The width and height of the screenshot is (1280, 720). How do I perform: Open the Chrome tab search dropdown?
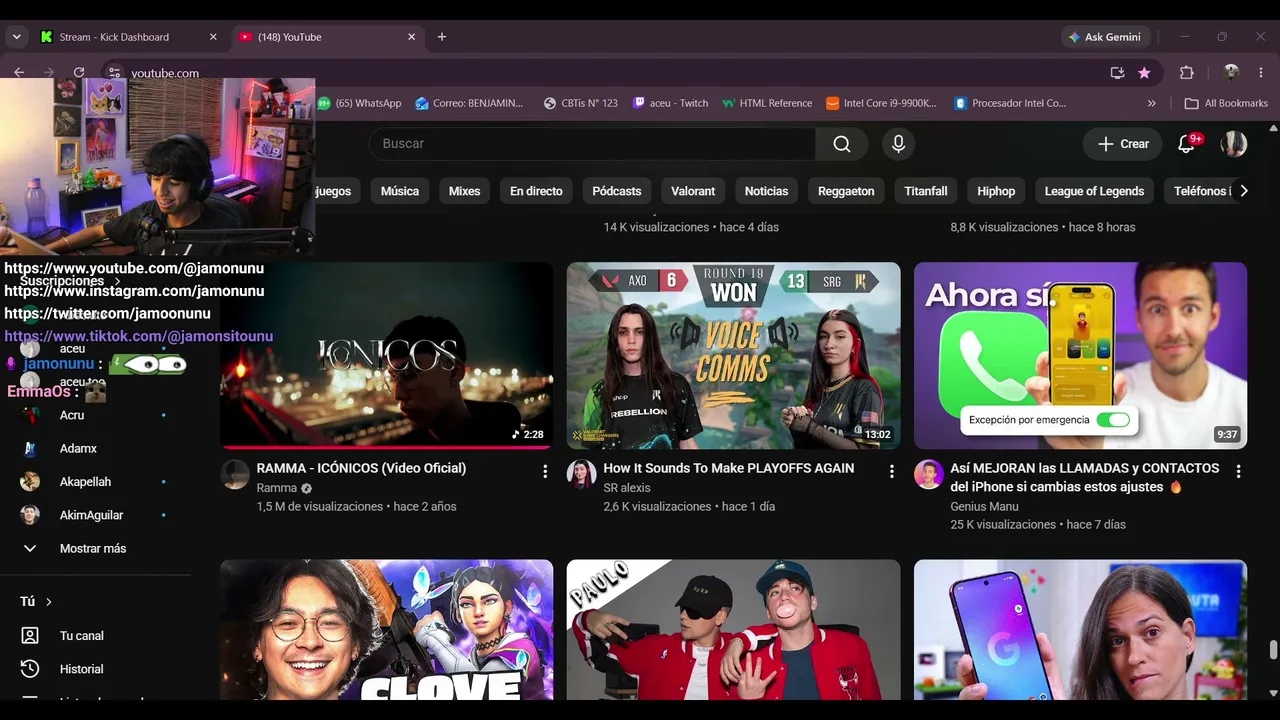coord(16,37)
